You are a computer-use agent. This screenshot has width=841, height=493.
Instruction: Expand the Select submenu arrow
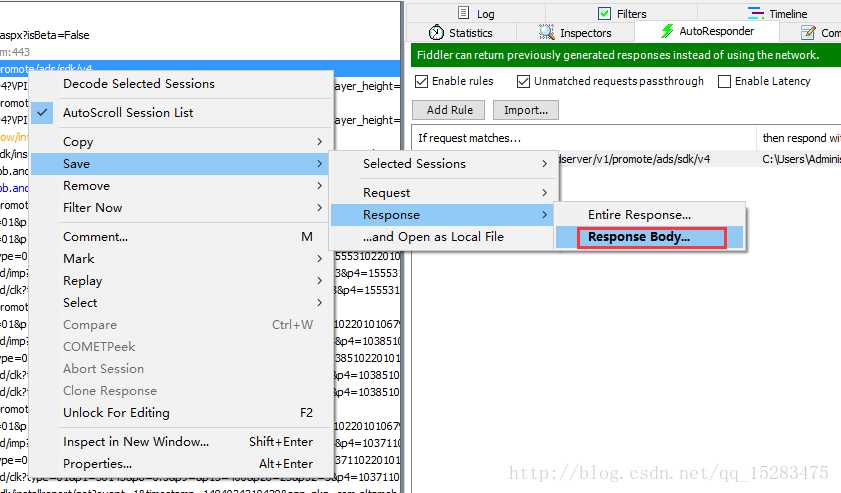click(x=319, y=303)
